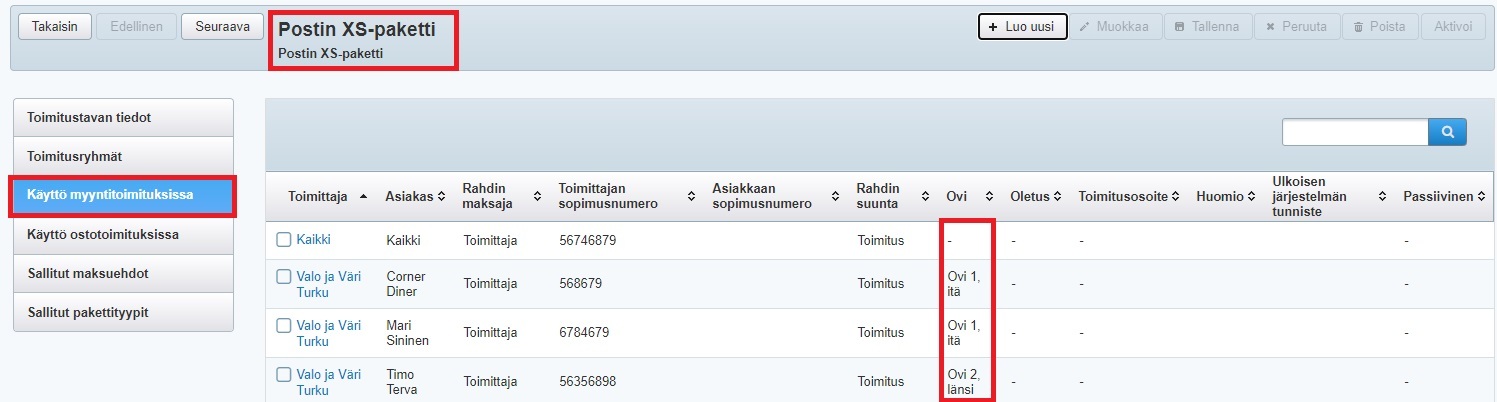The width and height of the screenshot is (1497, 402).
Task: Click the Luo uusi button
Action: pyautogui.click(x=1022, y=27)
